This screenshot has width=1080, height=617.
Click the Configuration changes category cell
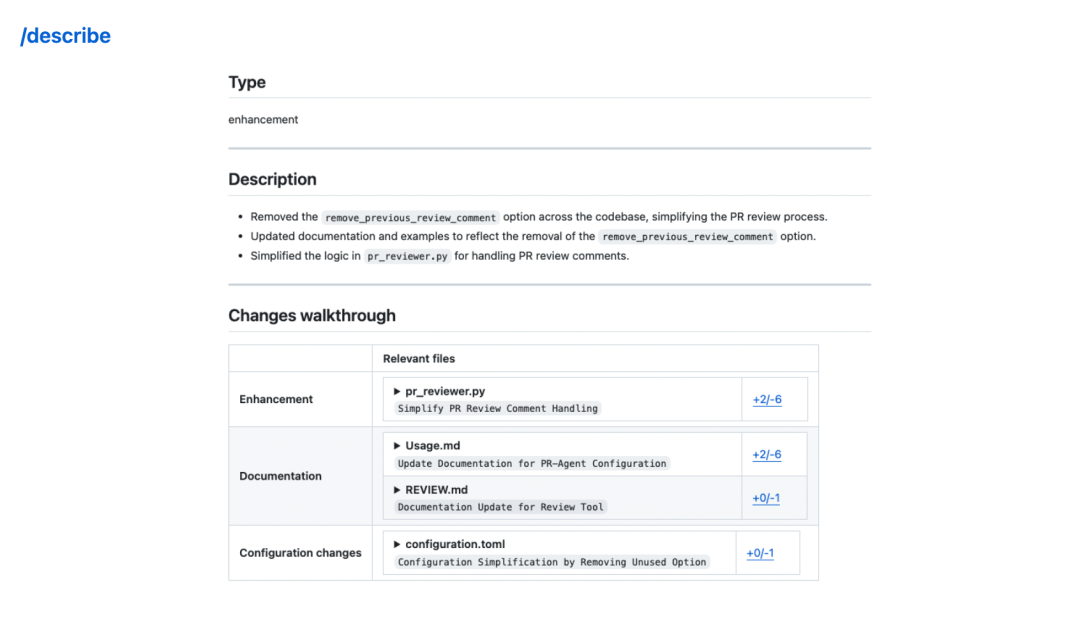(300, 553)
